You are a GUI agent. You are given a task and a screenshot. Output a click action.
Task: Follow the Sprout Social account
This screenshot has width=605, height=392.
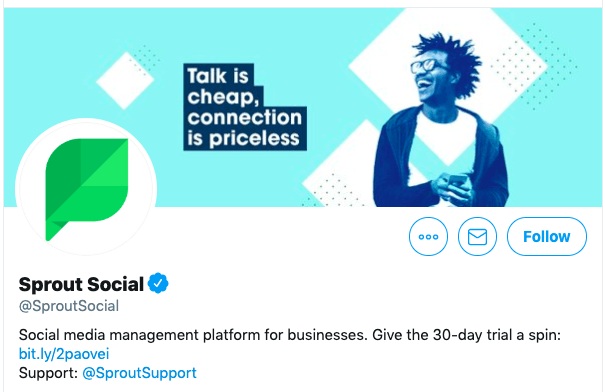(x=547, y=237)
